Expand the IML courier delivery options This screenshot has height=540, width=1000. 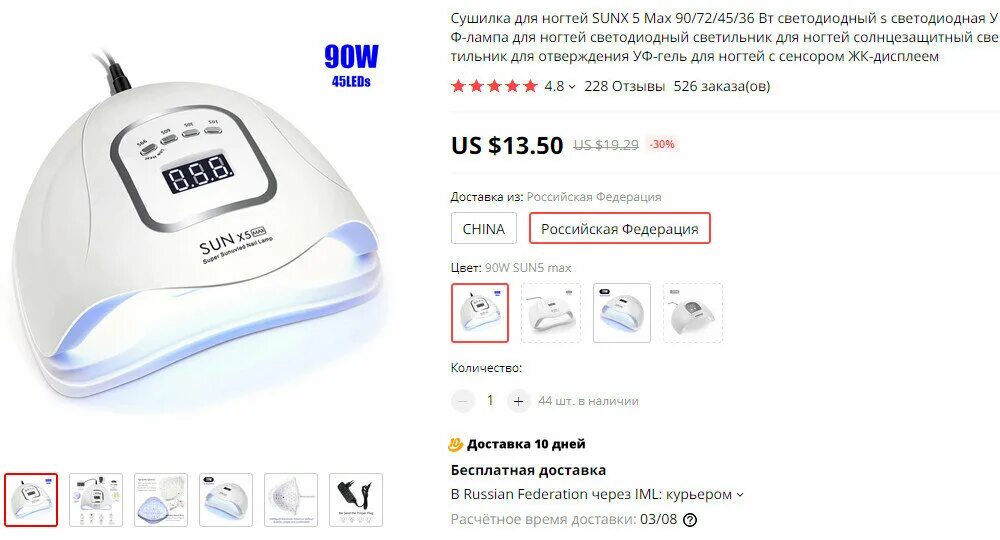click(x=740, y=495)
